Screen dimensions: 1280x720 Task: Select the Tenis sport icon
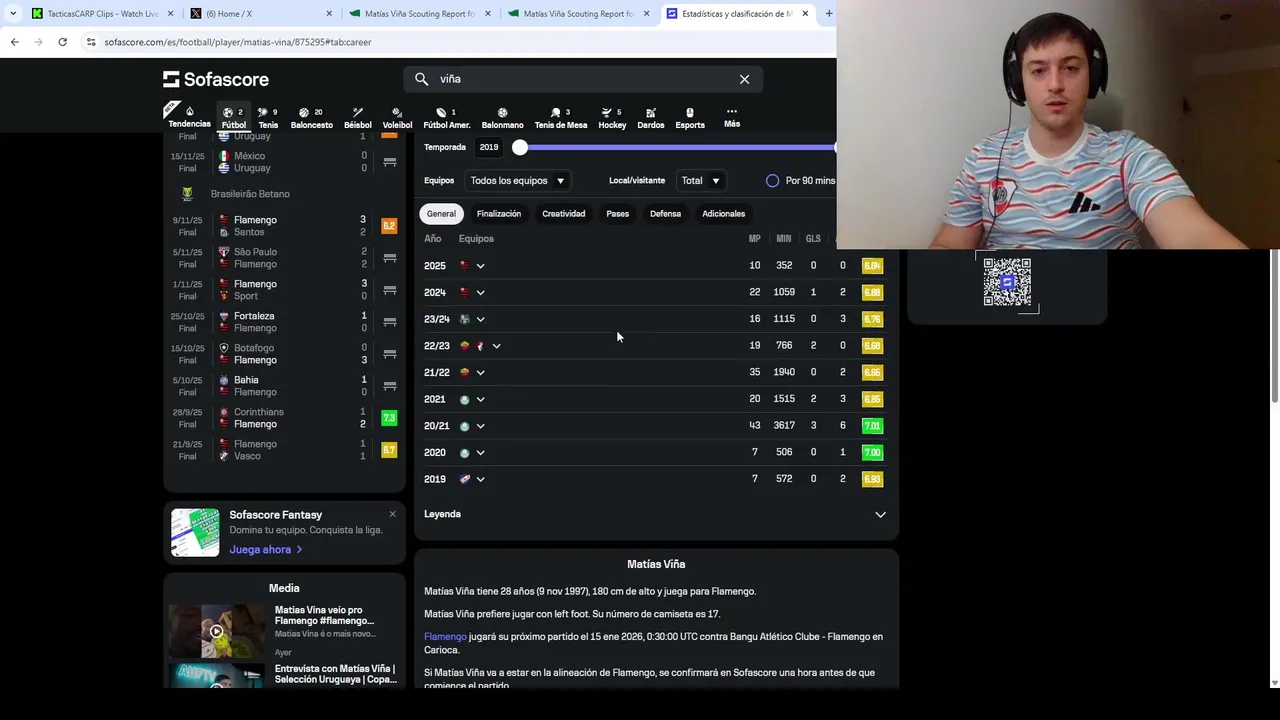[x=268, y=118]
